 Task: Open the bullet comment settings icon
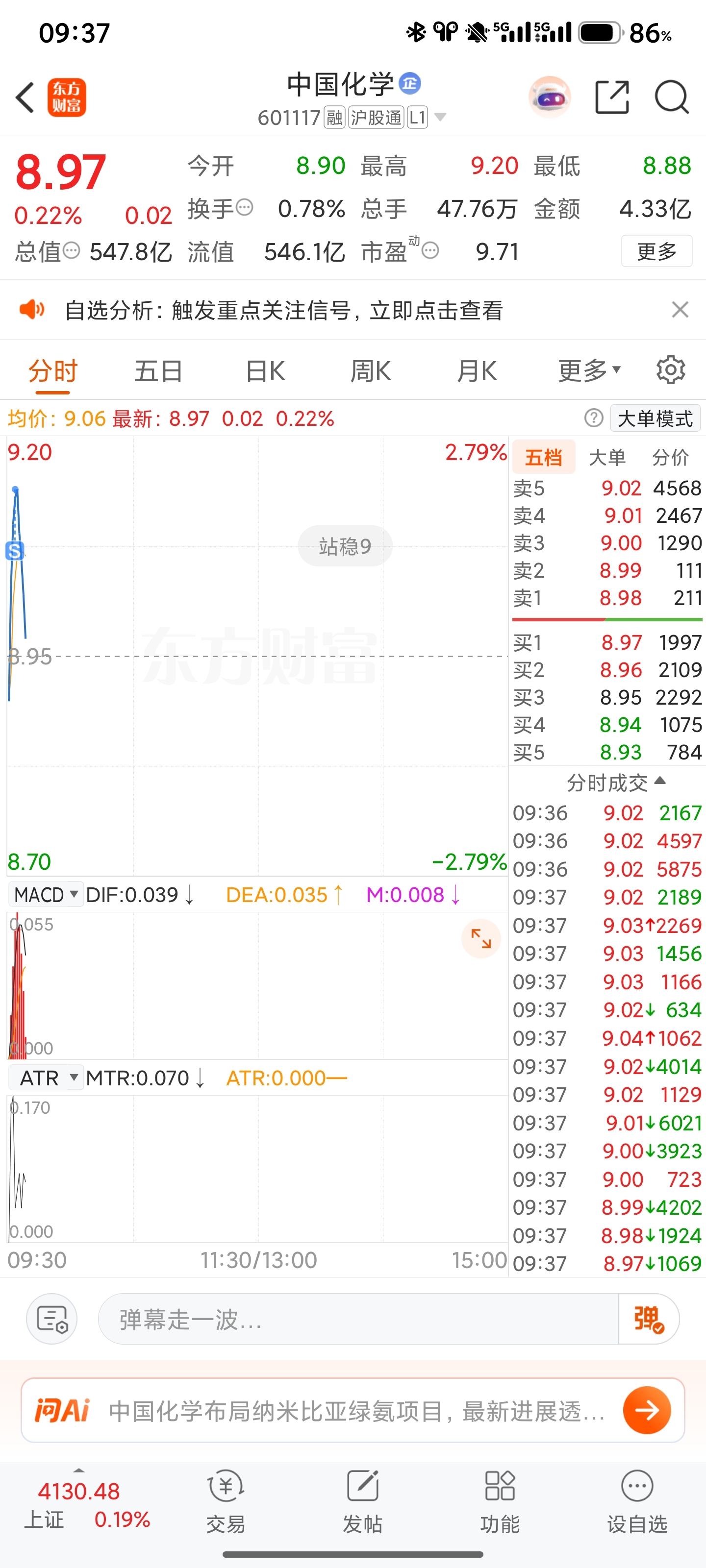52,1319
